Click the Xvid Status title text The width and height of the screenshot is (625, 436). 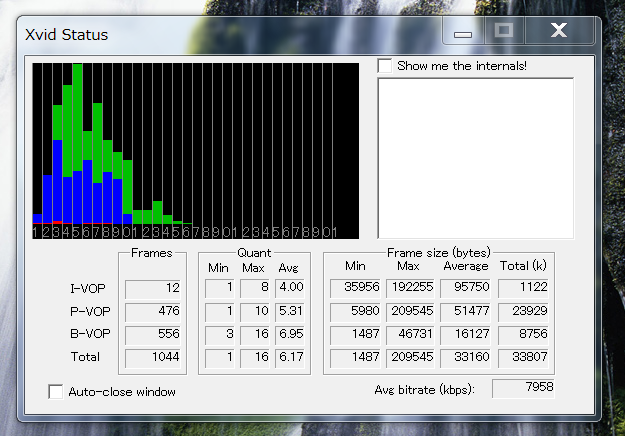[x=67, y=35]
